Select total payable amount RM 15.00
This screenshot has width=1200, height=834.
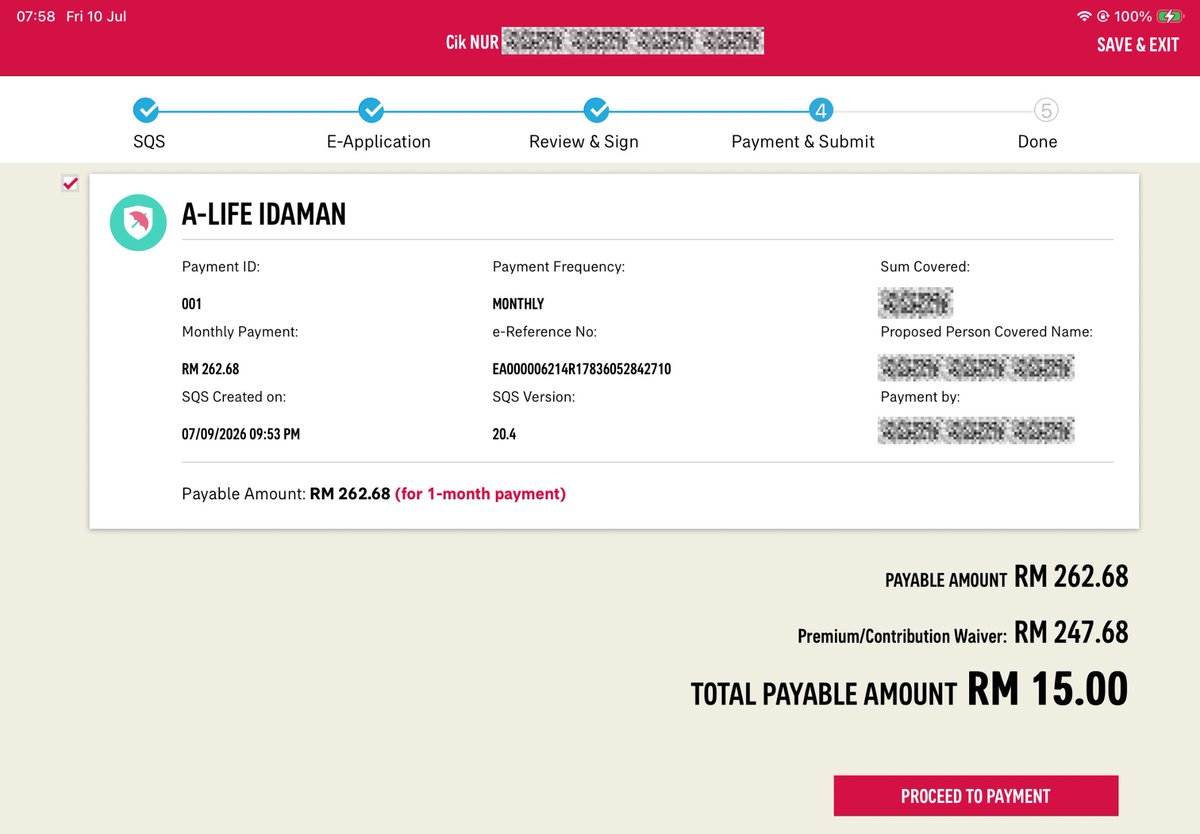click(1047, 690)
